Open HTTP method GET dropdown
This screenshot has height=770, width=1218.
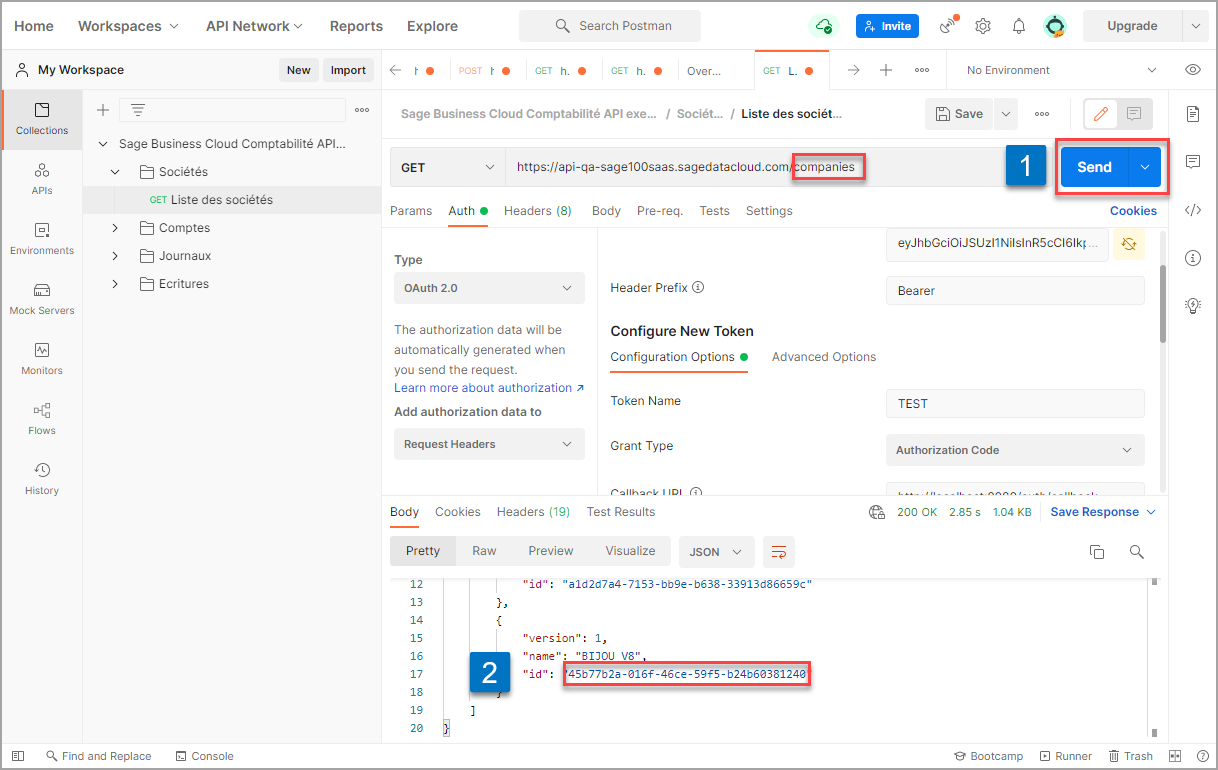click(448, 167)
